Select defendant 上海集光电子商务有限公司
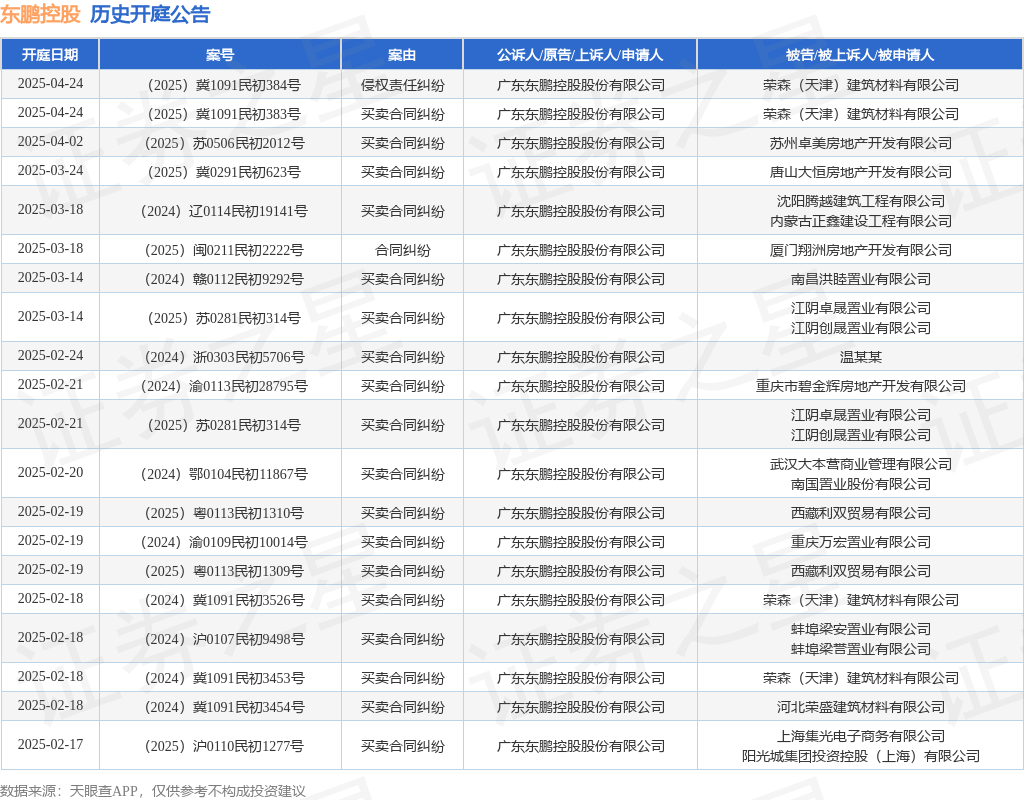 pyautogui.click(x=860, y=737)
